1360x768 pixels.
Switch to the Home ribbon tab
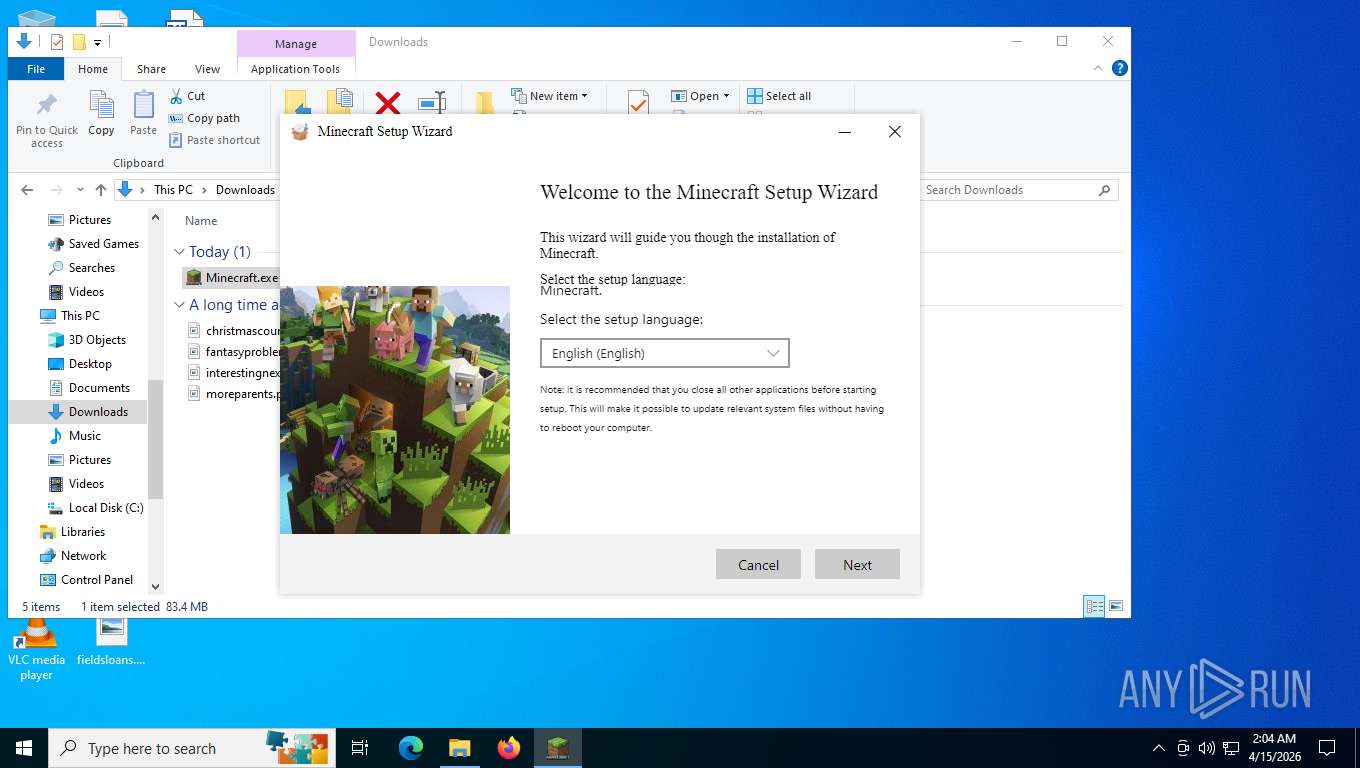tap(93, 69)
